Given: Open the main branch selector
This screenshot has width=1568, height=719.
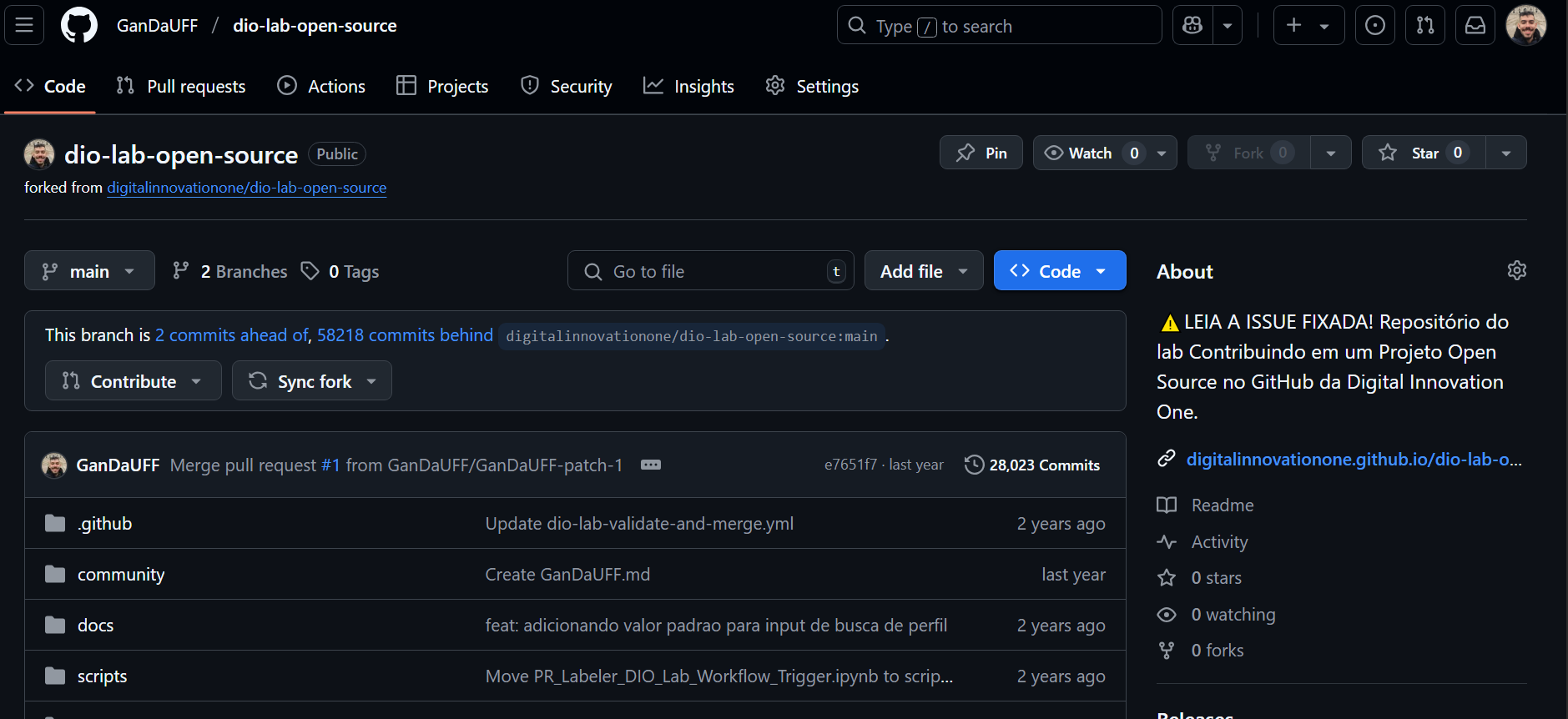Looking at the screenshot, I should click(x=89, y=271).
